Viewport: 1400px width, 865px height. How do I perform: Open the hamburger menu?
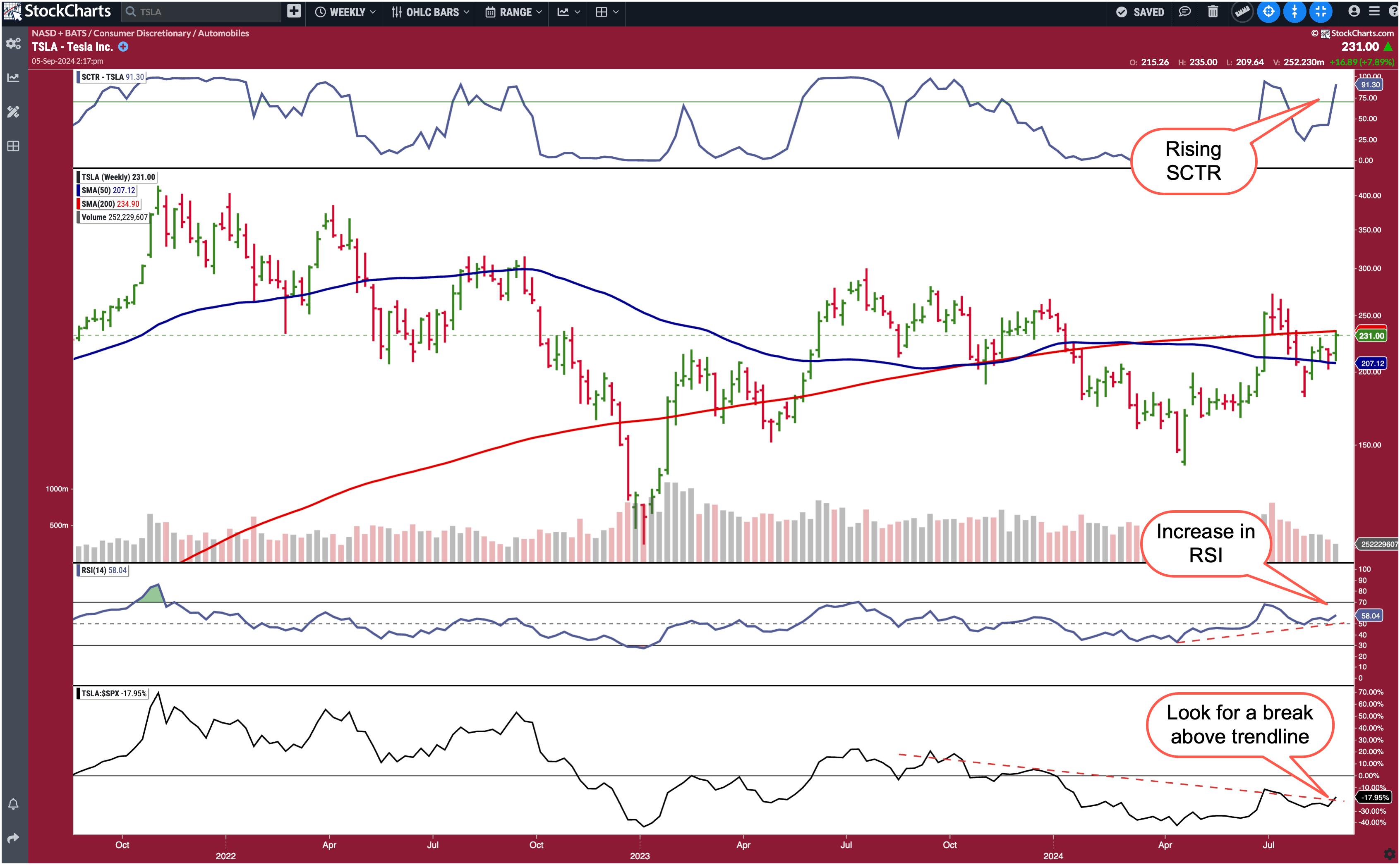click(1374, 11)
